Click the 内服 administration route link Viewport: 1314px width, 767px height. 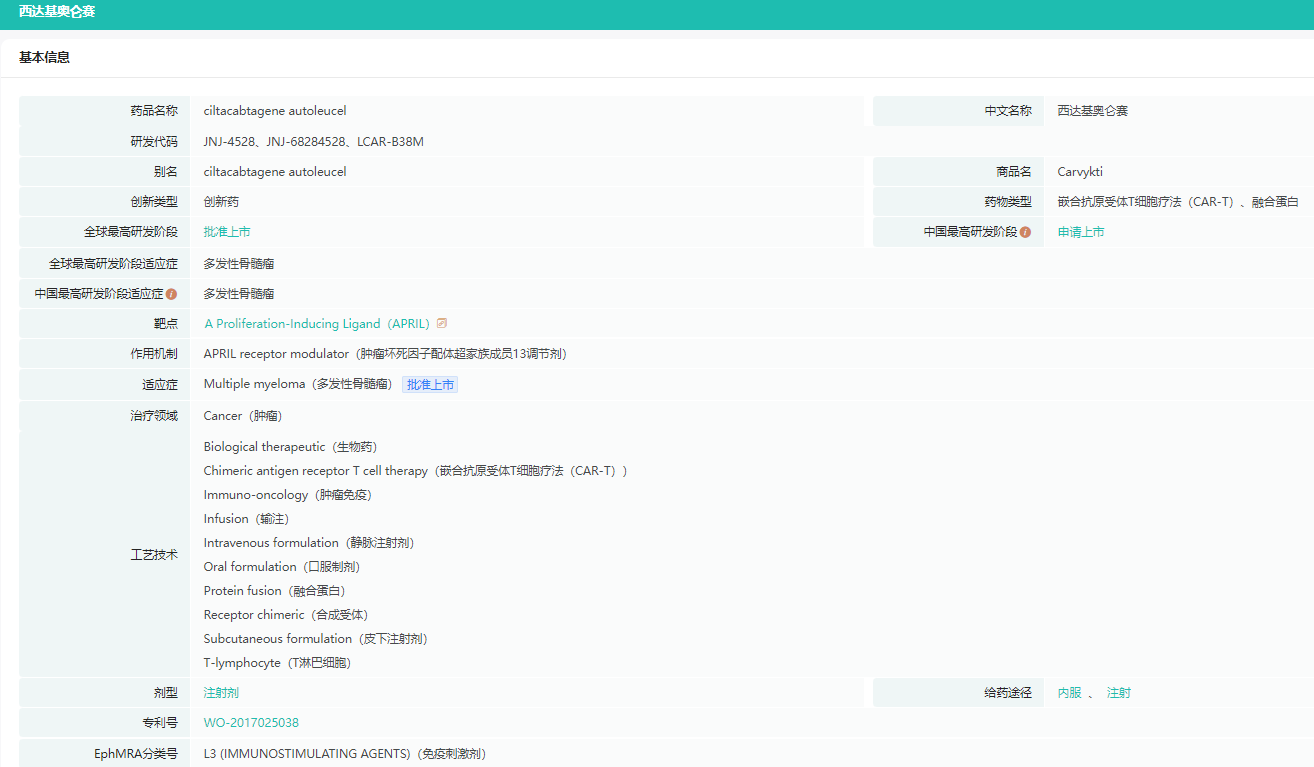(x=1069, y=692)
